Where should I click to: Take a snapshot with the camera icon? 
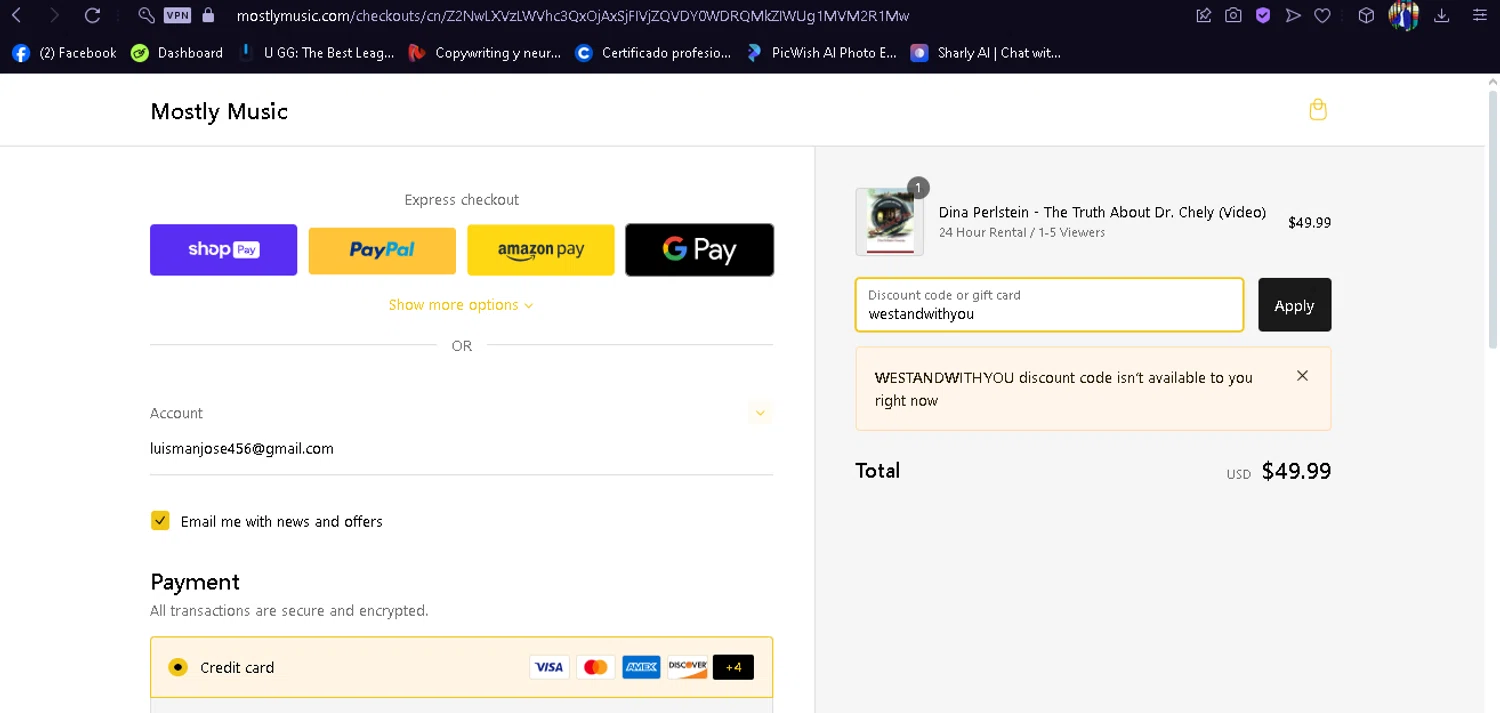pos(1234,15)
